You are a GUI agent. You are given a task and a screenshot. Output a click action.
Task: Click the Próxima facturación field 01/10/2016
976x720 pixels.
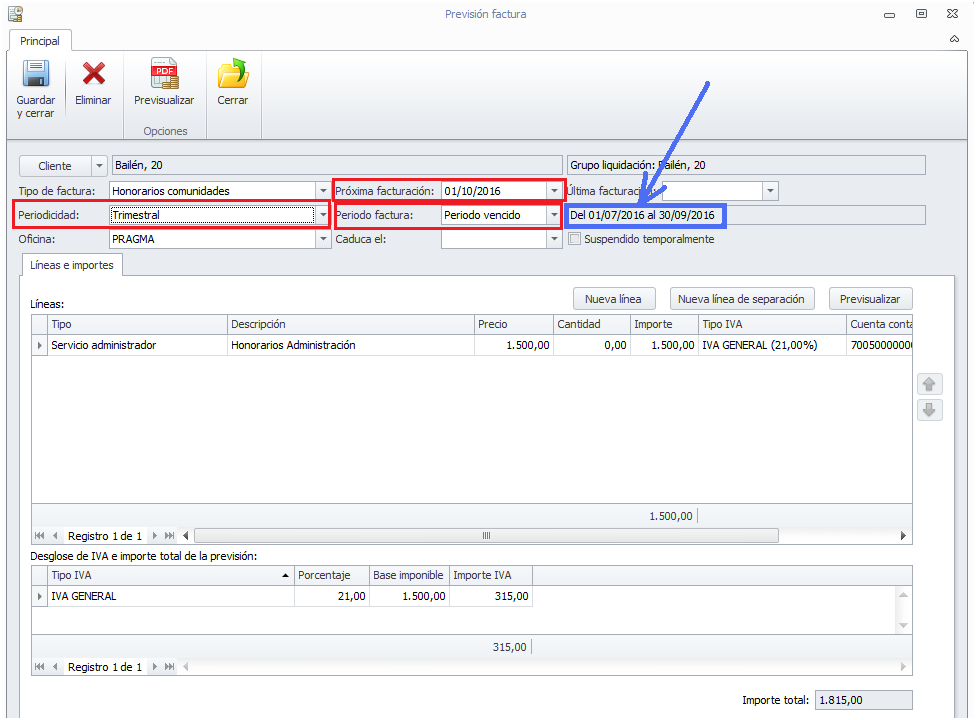[494, 191]
